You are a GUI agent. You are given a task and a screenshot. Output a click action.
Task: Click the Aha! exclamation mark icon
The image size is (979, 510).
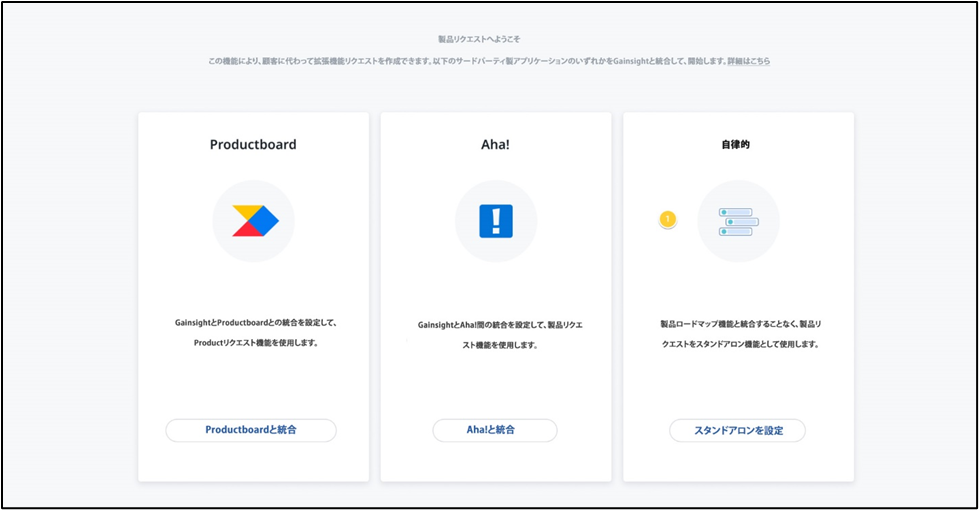pyautogui.click(x=496, y=221)
